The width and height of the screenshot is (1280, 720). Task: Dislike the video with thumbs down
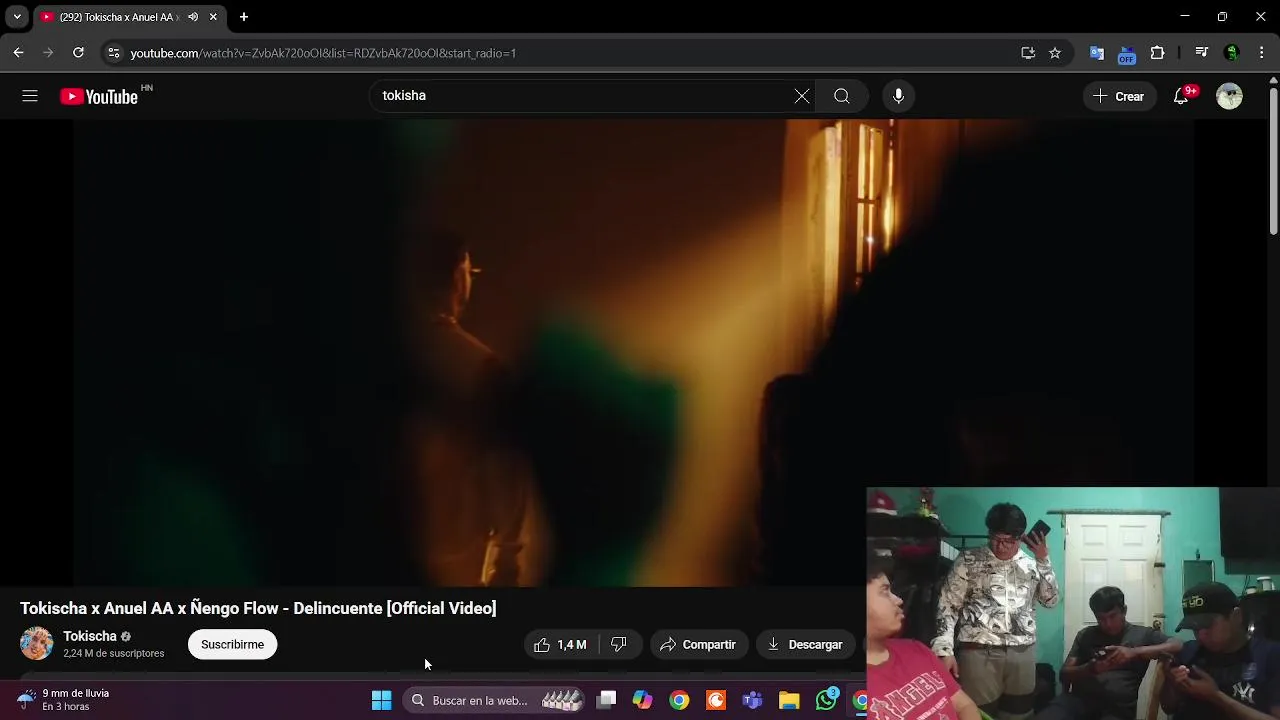[619, 645]
